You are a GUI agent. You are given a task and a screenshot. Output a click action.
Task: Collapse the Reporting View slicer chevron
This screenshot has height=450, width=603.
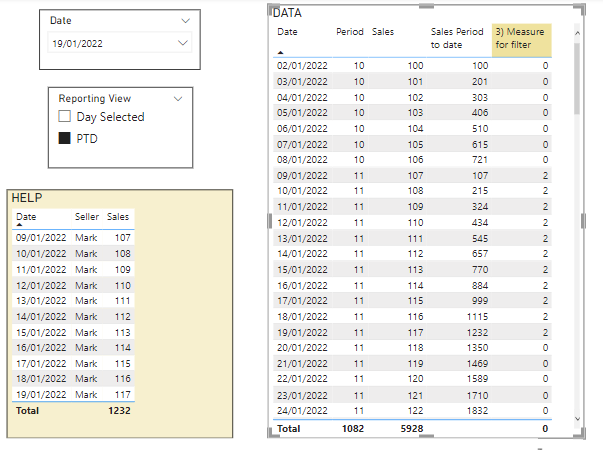[178, 99]
